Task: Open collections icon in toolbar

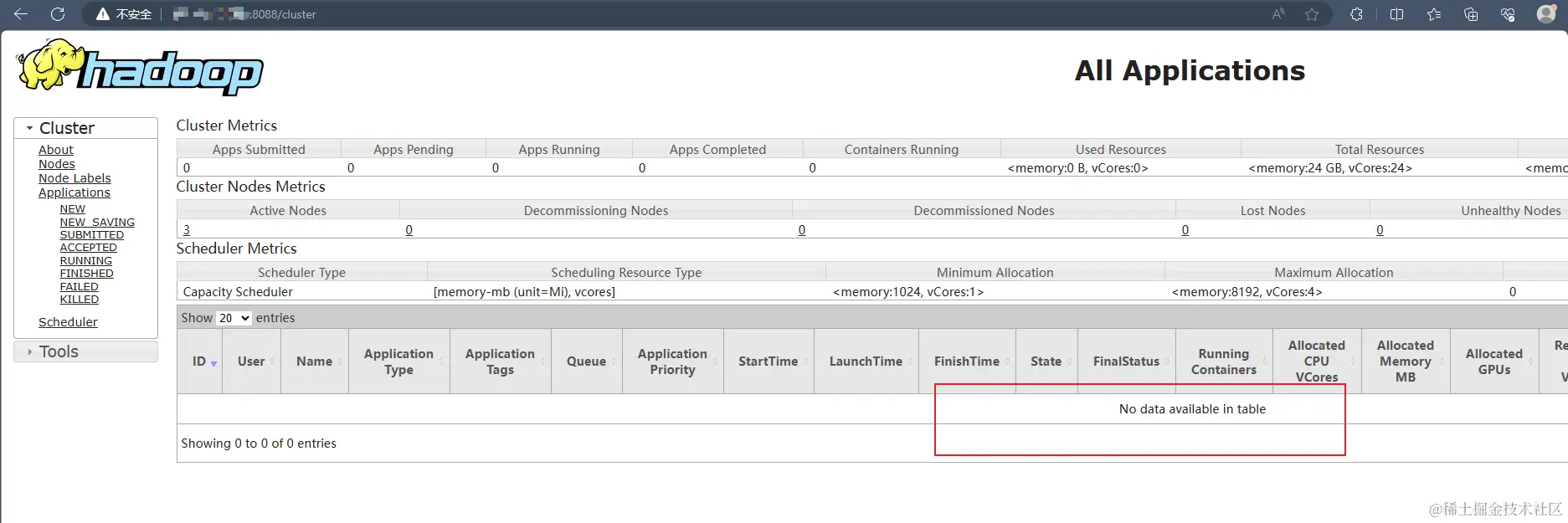Action: [1471, 14]
